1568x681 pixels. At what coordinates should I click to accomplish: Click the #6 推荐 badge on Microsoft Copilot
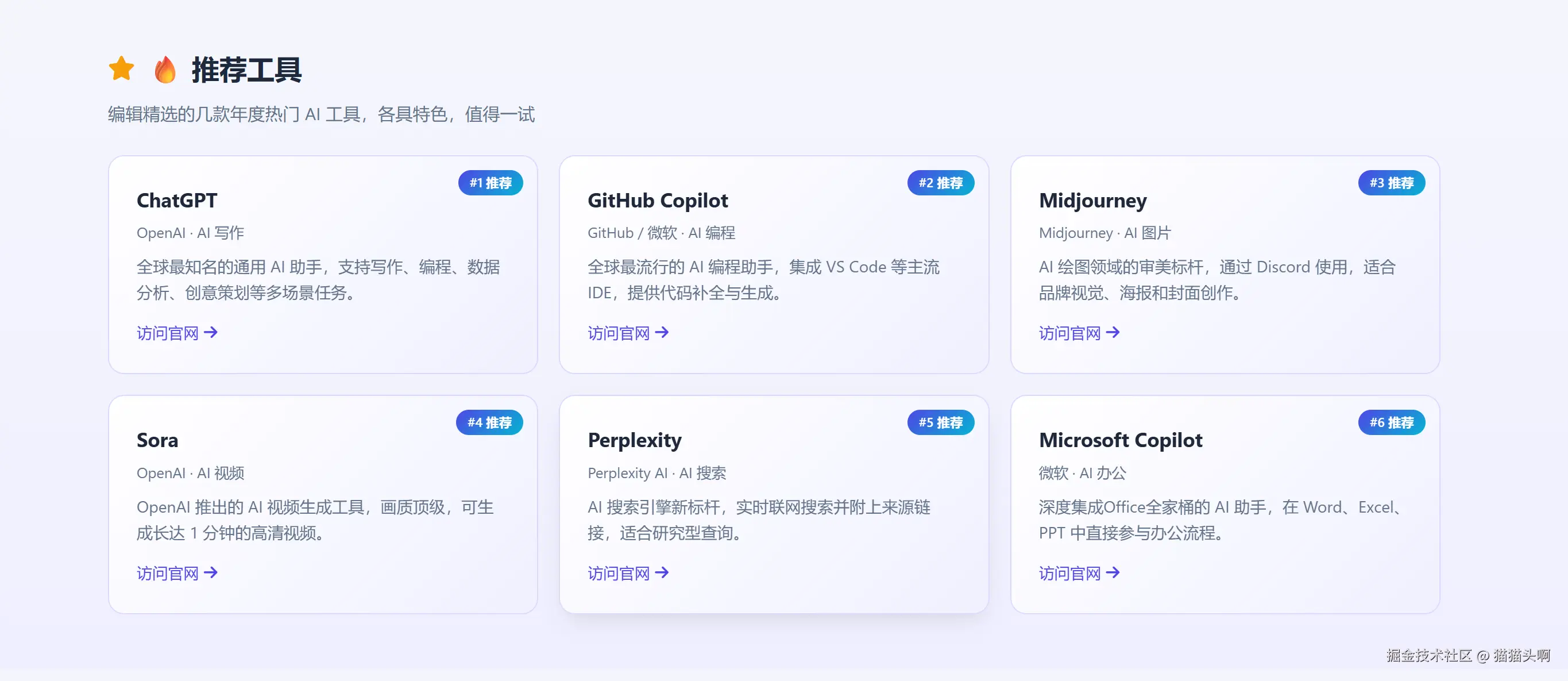click(x=1392, y=423)
